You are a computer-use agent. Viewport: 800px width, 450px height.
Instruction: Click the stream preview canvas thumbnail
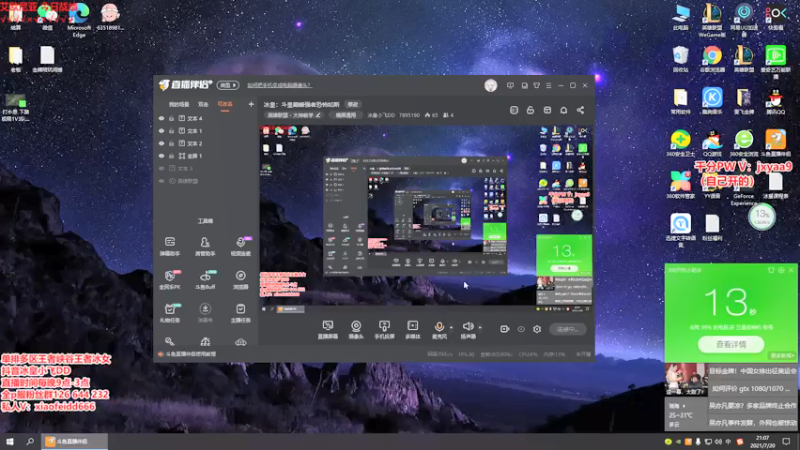(x=426, y=218)
